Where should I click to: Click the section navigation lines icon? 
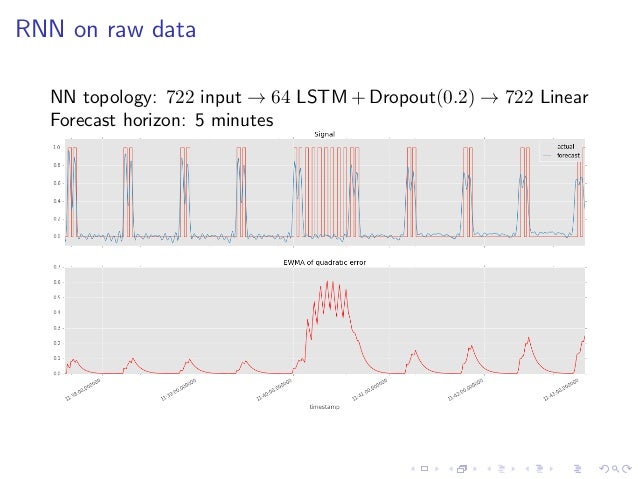pyautogui.click(x=540, y=469)
